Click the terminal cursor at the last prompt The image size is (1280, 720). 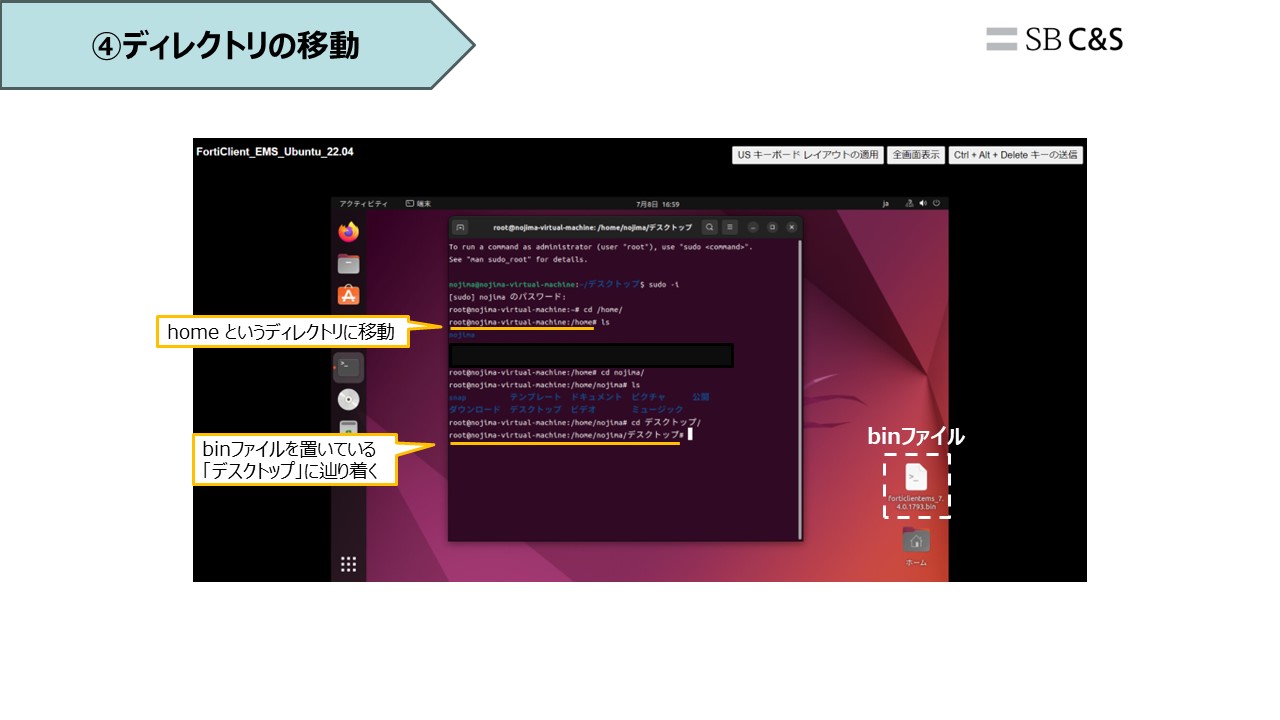[690, 435]
